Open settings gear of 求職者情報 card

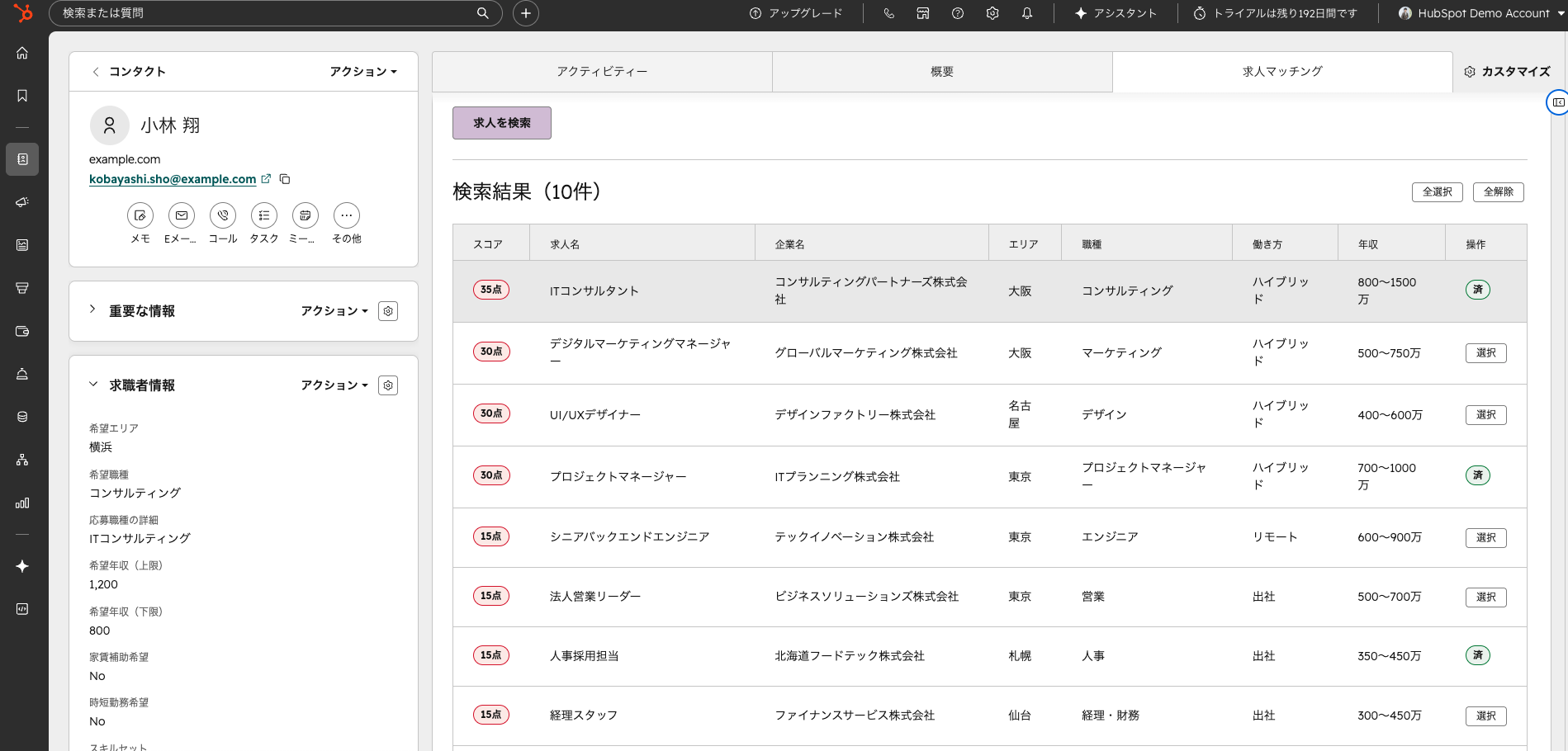coord(388,385)
